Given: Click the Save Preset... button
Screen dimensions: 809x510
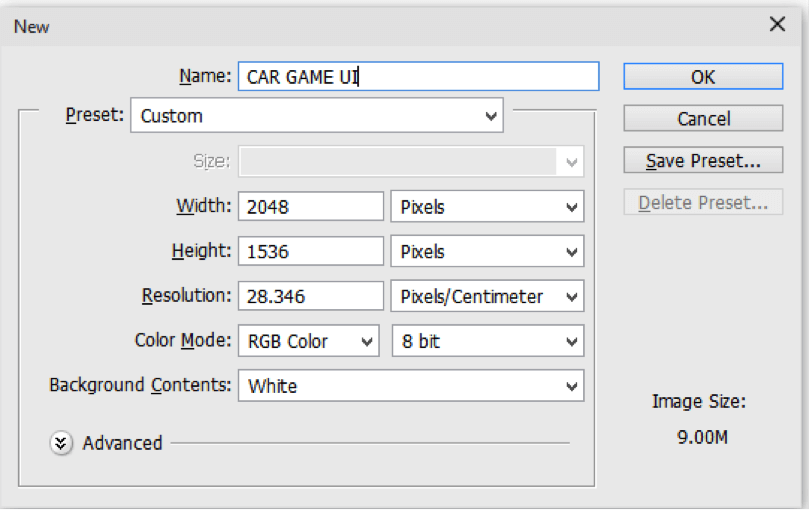Looking at the screenshot, I should (703, 161).
